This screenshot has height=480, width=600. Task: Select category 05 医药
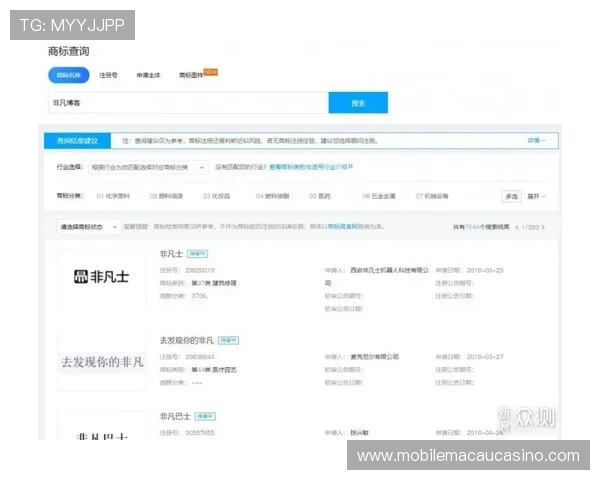click(320, 196)
